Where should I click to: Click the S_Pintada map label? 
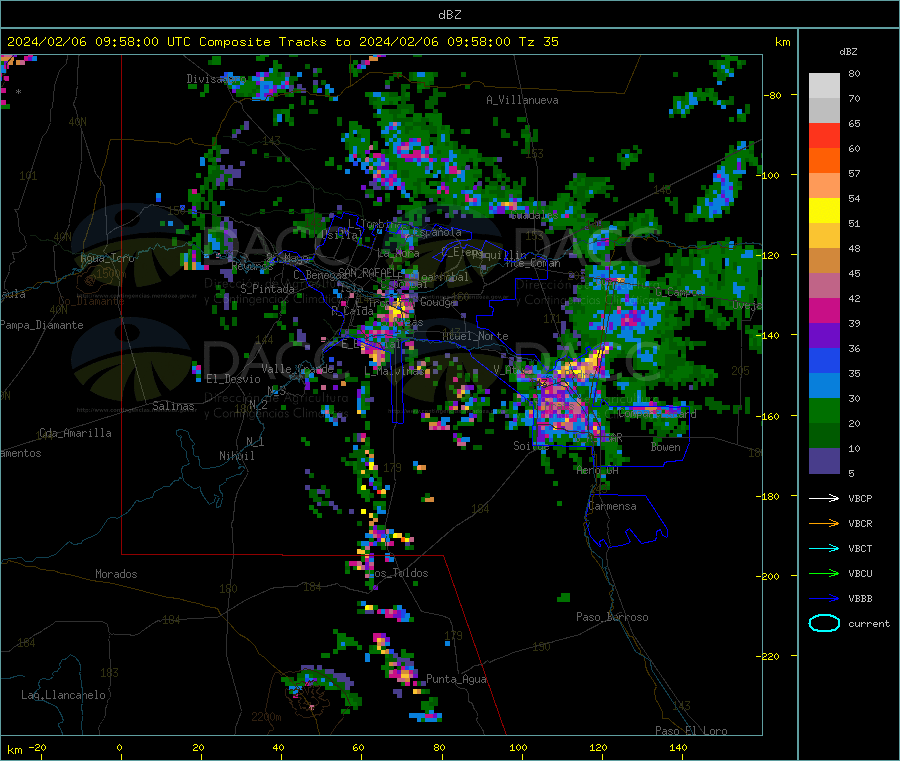click(267, 289)
